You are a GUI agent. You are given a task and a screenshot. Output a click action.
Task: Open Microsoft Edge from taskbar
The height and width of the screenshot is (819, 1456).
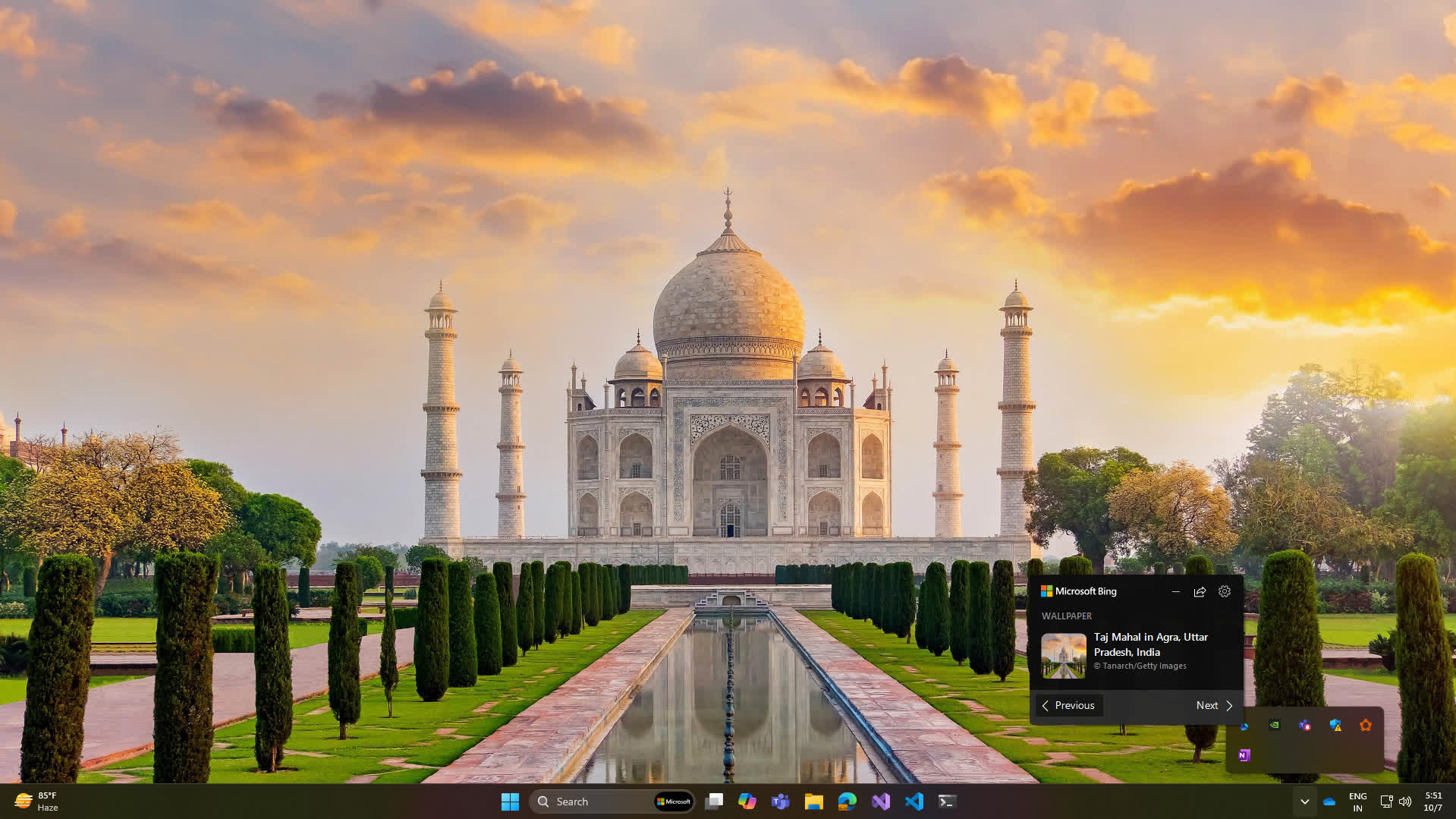[847, 802]
